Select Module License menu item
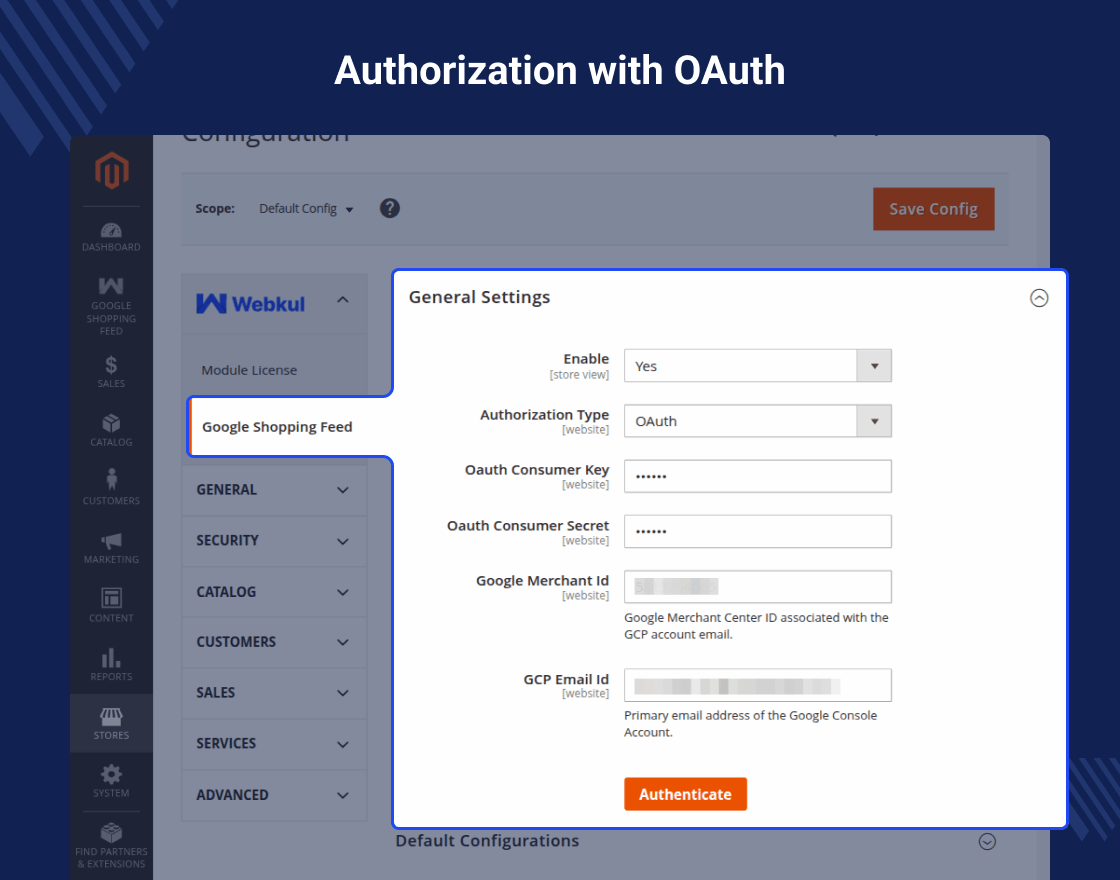Viewport: 1120px width, 880px height. pos(249,370)
